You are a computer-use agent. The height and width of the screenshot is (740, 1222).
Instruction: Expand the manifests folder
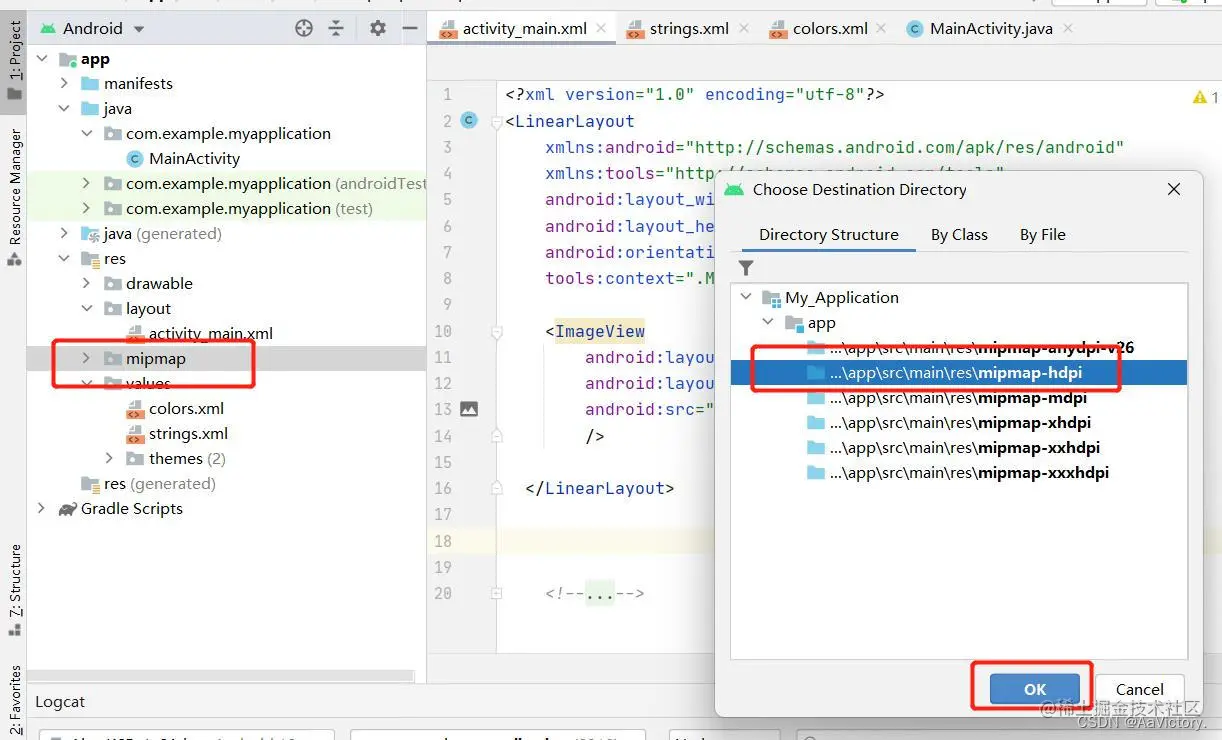[x=64, y=84]
